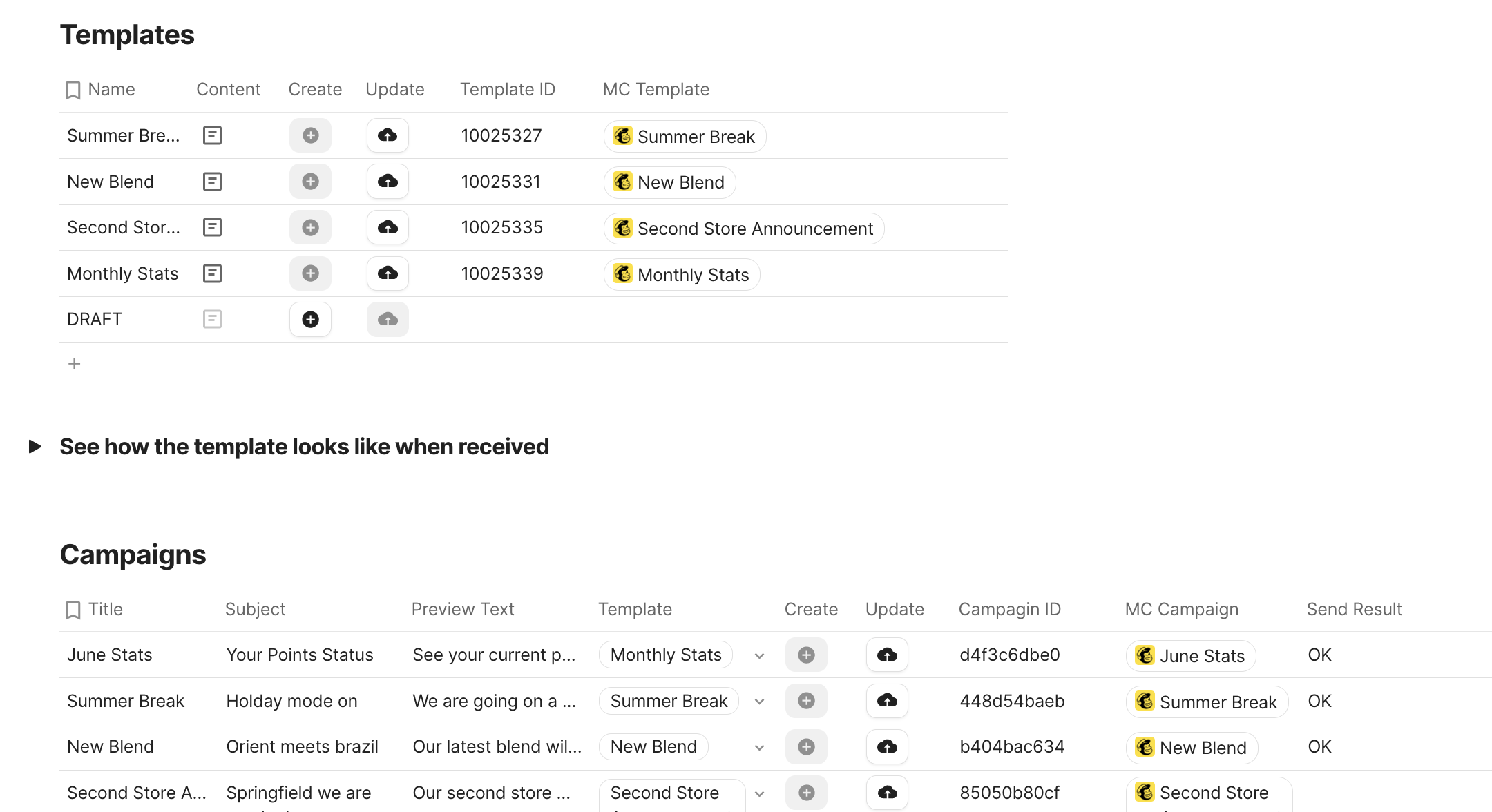The height and width of the screenshot is (812, 1492).
Task: Click update cloud icon for Second Store campaign
Action: (x=887, y=793)
